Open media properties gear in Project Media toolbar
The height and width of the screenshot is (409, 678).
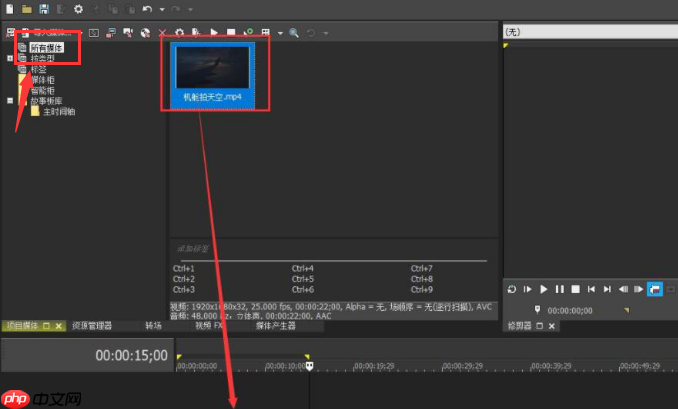click(179, 33)
